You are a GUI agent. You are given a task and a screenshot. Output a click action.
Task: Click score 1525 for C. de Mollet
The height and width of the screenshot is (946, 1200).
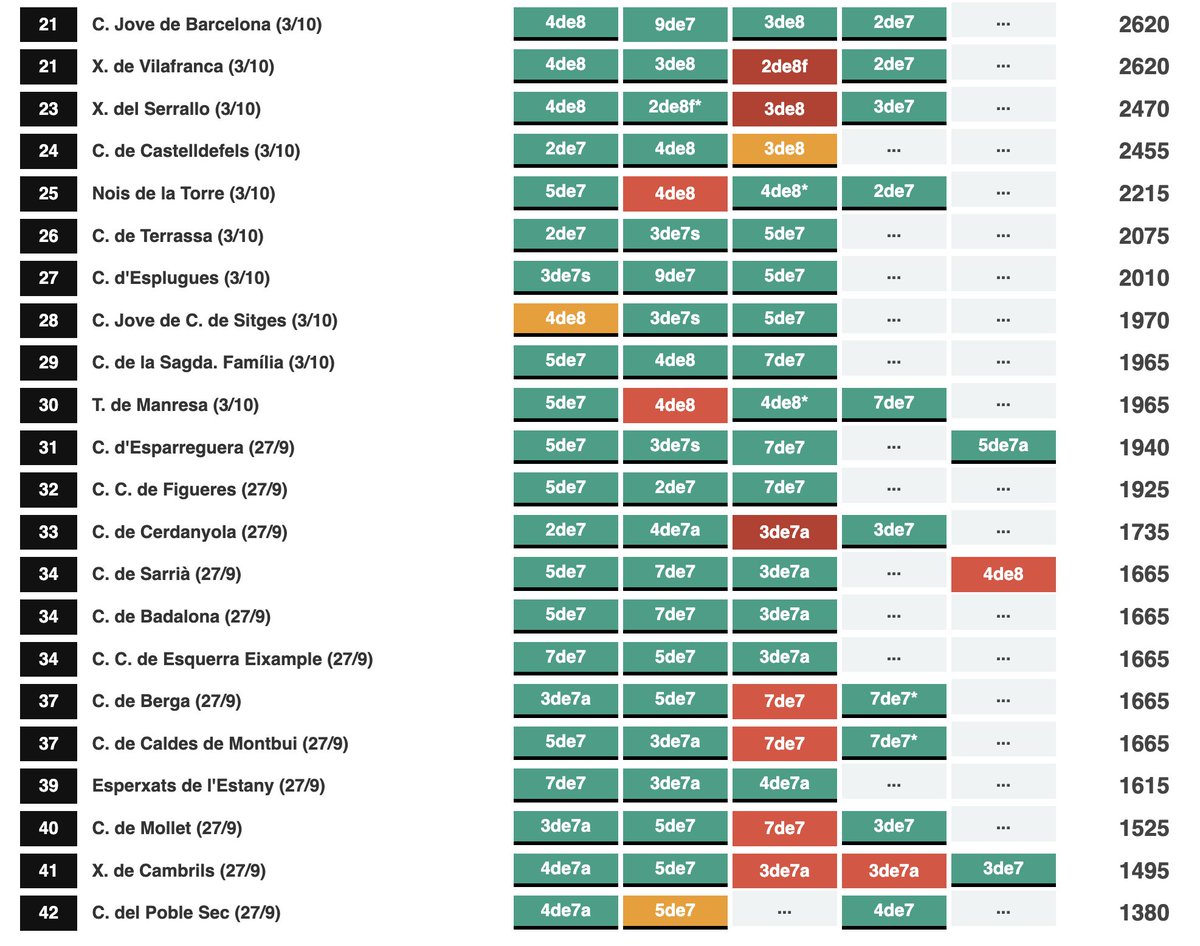click(x=1144, y=828)
